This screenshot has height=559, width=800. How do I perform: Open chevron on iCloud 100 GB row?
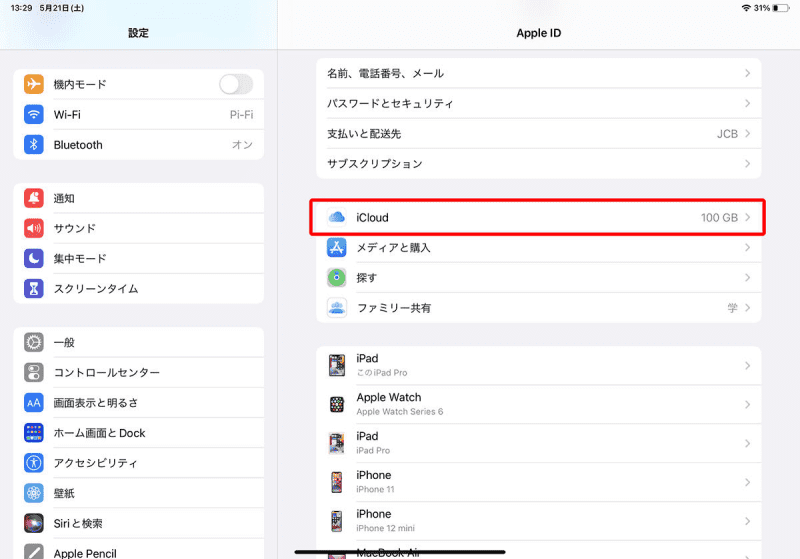coord(747,217)
